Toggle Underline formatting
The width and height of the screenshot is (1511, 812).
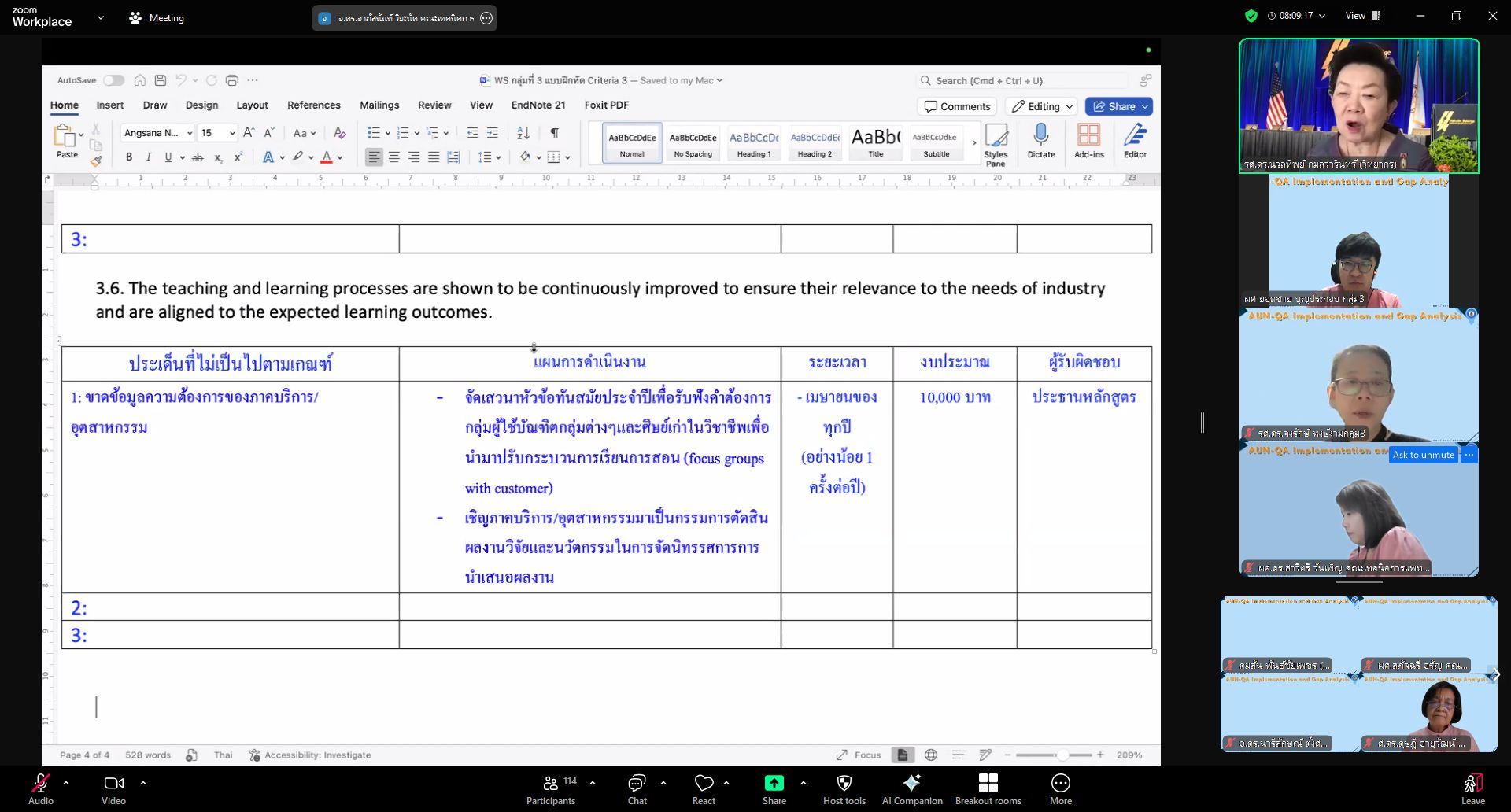tap(168, 157)
